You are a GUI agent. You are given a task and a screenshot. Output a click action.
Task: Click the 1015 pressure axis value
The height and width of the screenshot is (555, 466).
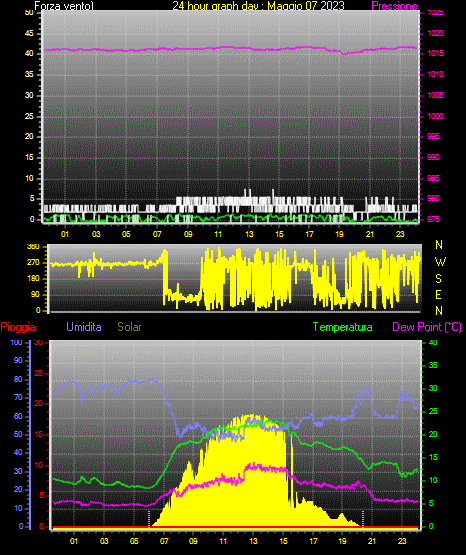pos(435,53)
